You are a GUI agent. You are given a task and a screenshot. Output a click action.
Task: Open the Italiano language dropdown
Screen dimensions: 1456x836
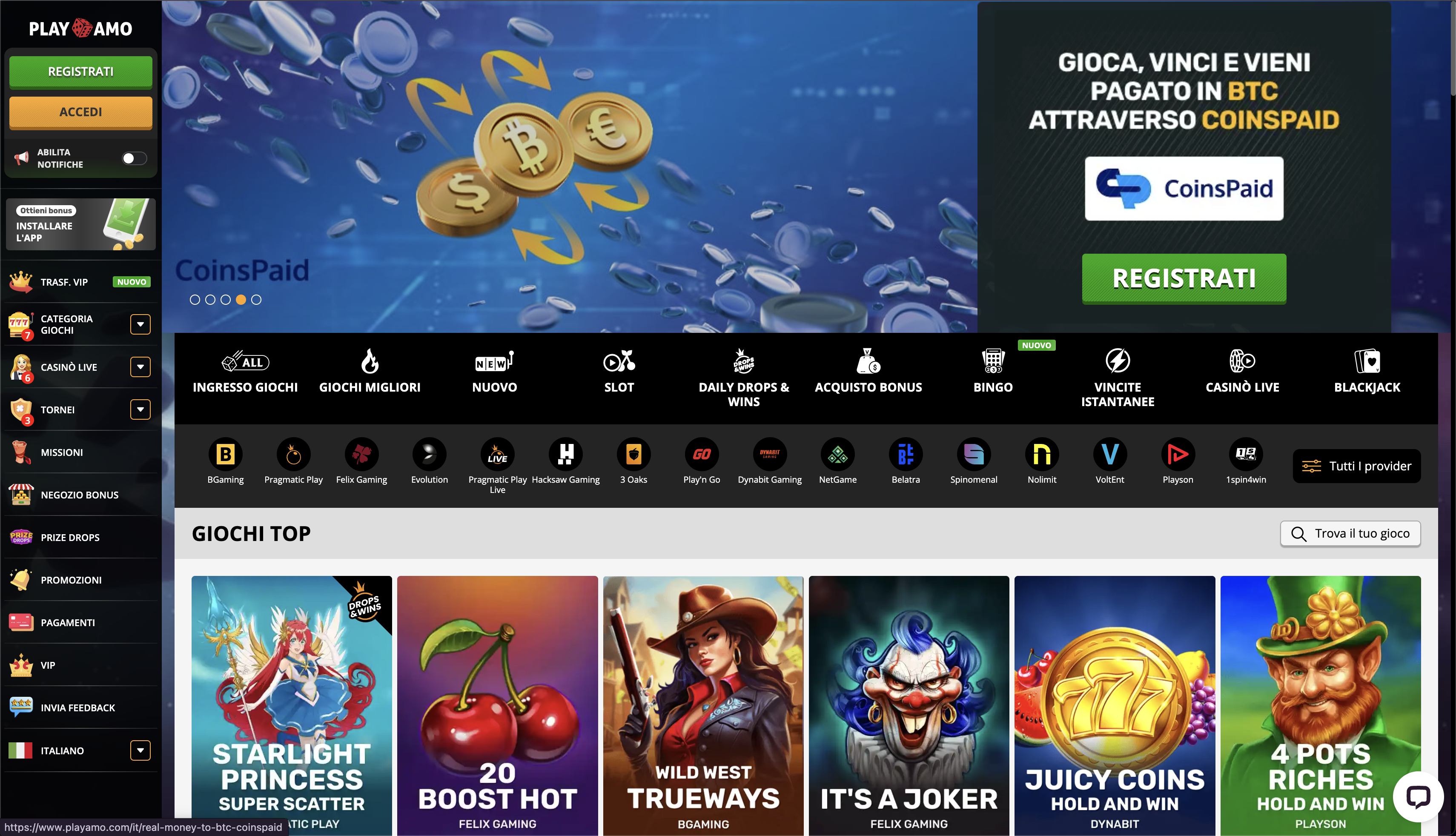coord(140,750)
